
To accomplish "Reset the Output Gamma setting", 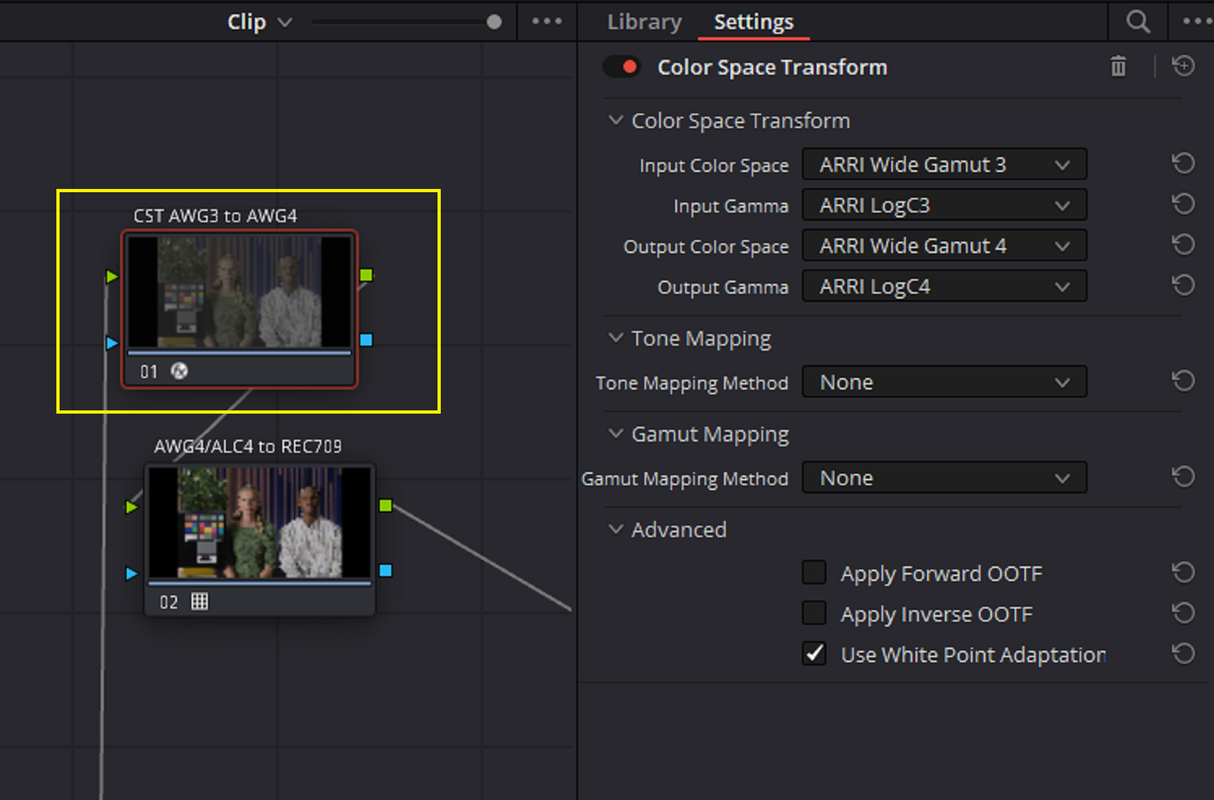I will pyautogui.click(x=1183, y=286).
